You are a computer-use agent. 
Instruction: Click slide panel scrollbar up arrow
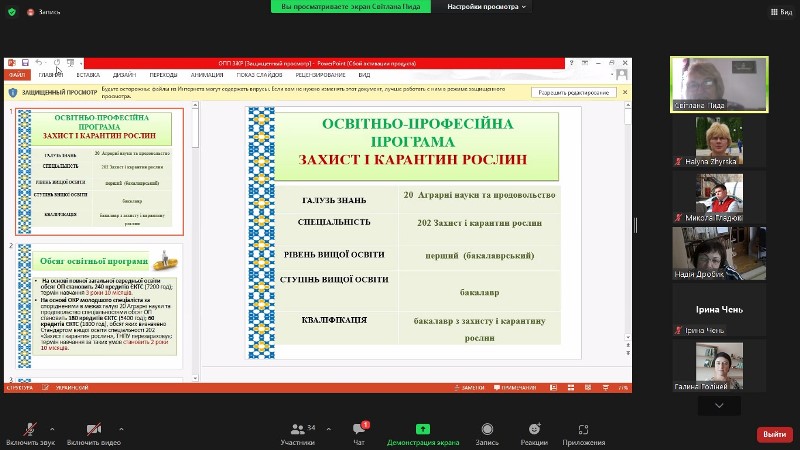(x=195, y=105)
